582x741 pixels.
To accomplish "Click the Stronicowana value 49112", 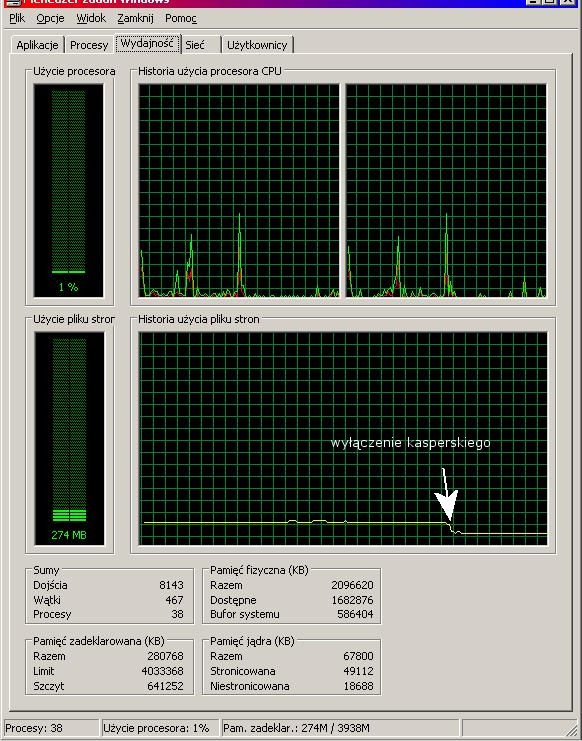I will tap(359, 671).
